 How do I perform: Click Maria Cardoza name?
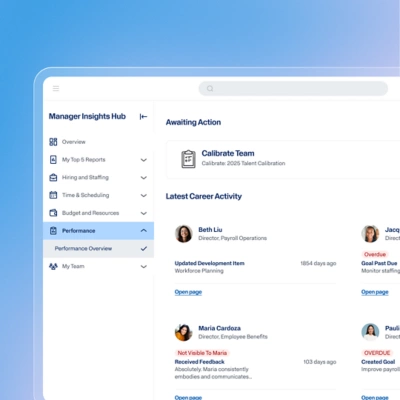point(220,328)
